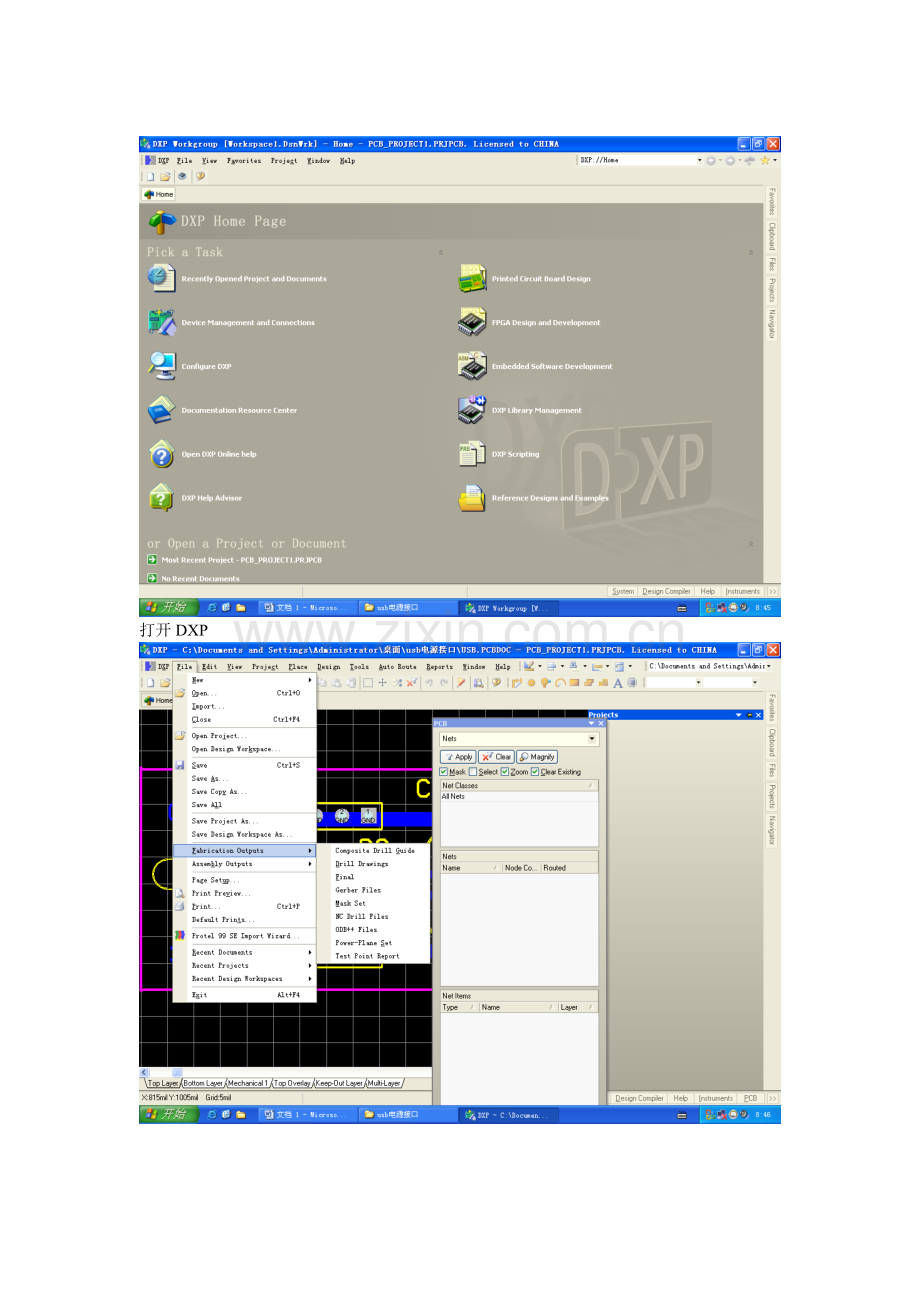Click the Configure DXP monitor icon
This screenshot has width=920, height=1302.
pyautogui.click(x=162, y=366)
